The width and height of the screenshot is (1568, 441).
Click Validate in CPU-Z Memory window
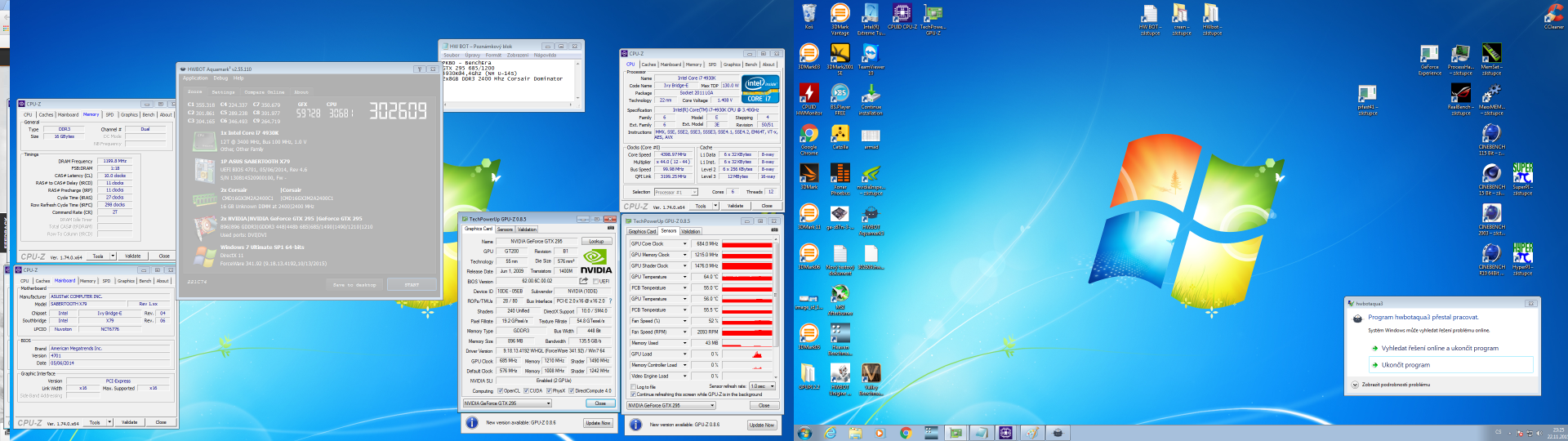(133, 256)
